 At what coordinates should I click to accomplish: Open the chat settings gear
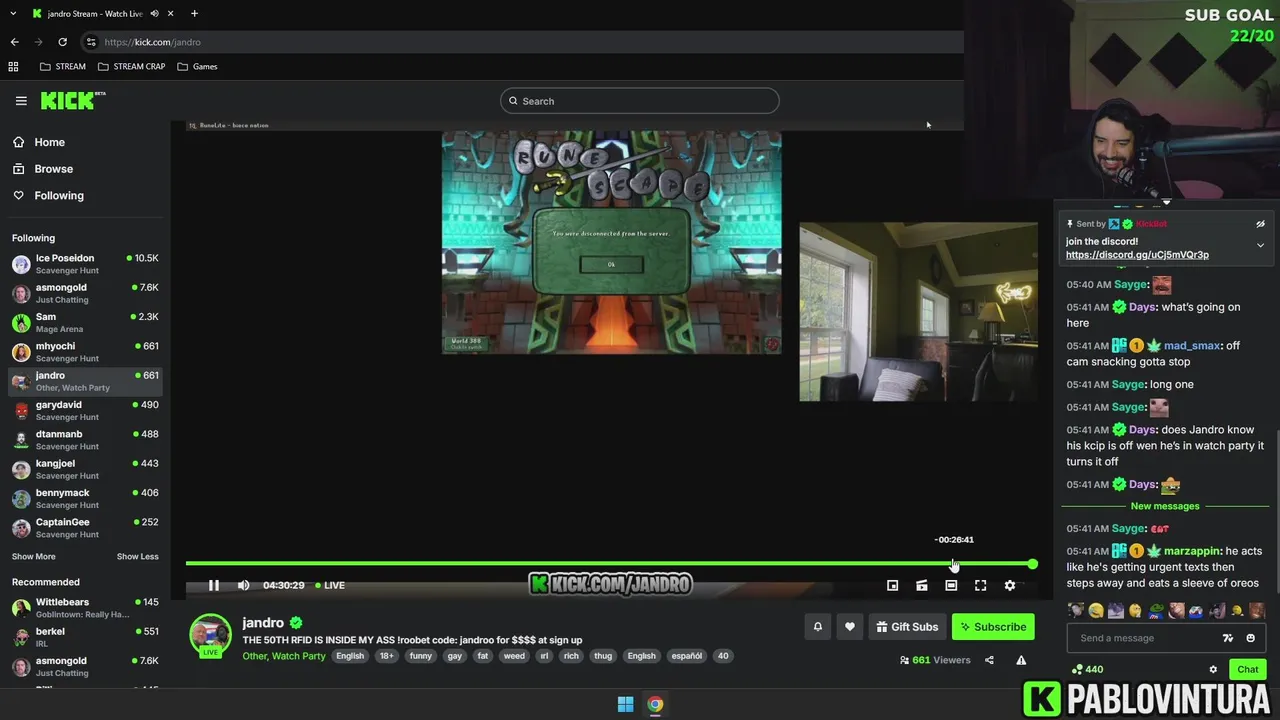pyautogui.click(x=1213, y=670)
